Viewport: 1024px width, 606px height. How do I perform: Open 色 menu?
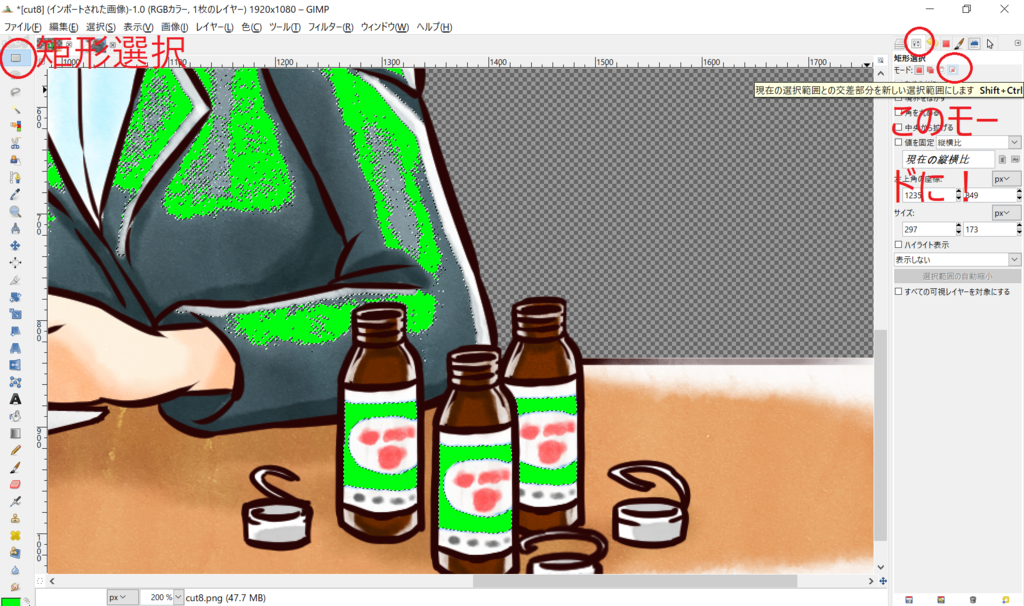tap(251, 27)
